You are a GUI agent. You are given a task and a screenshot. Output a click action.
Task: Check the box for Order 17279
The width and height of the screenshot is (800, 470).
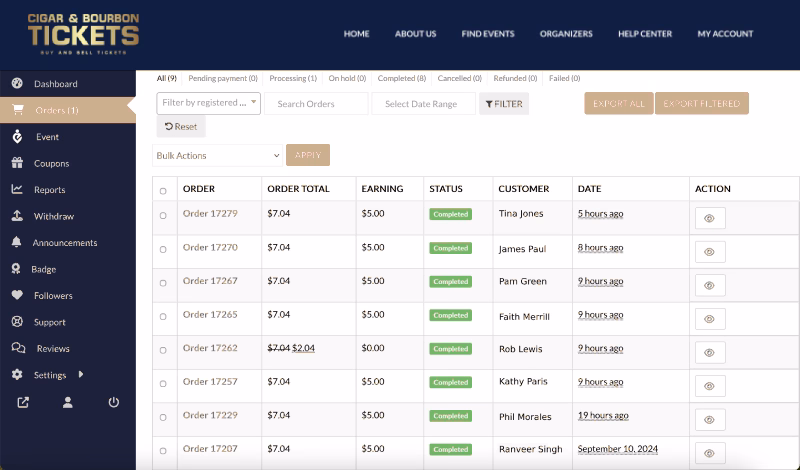[x=163, y=215]
